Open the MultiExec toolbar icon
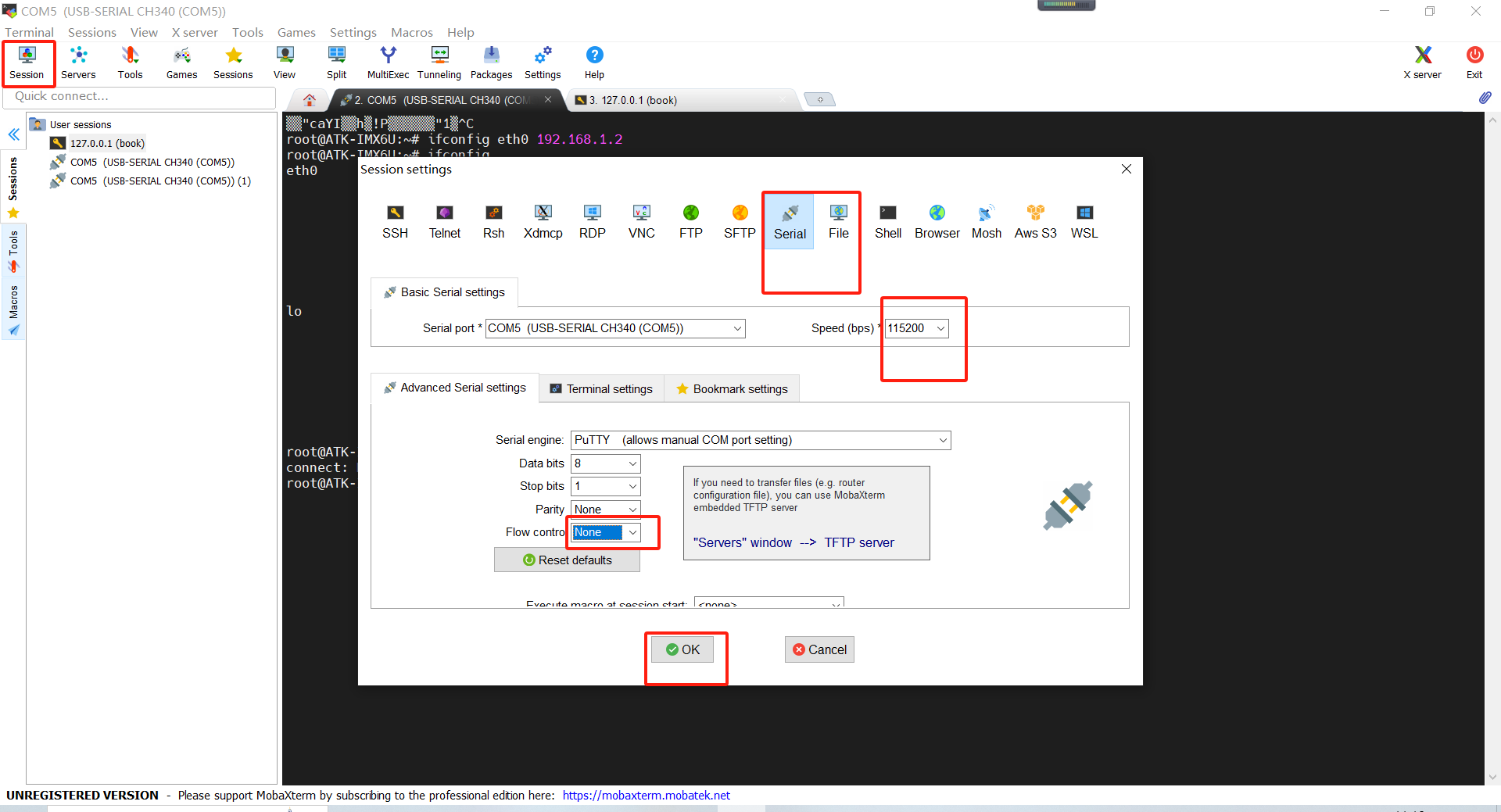 (388, 63)
